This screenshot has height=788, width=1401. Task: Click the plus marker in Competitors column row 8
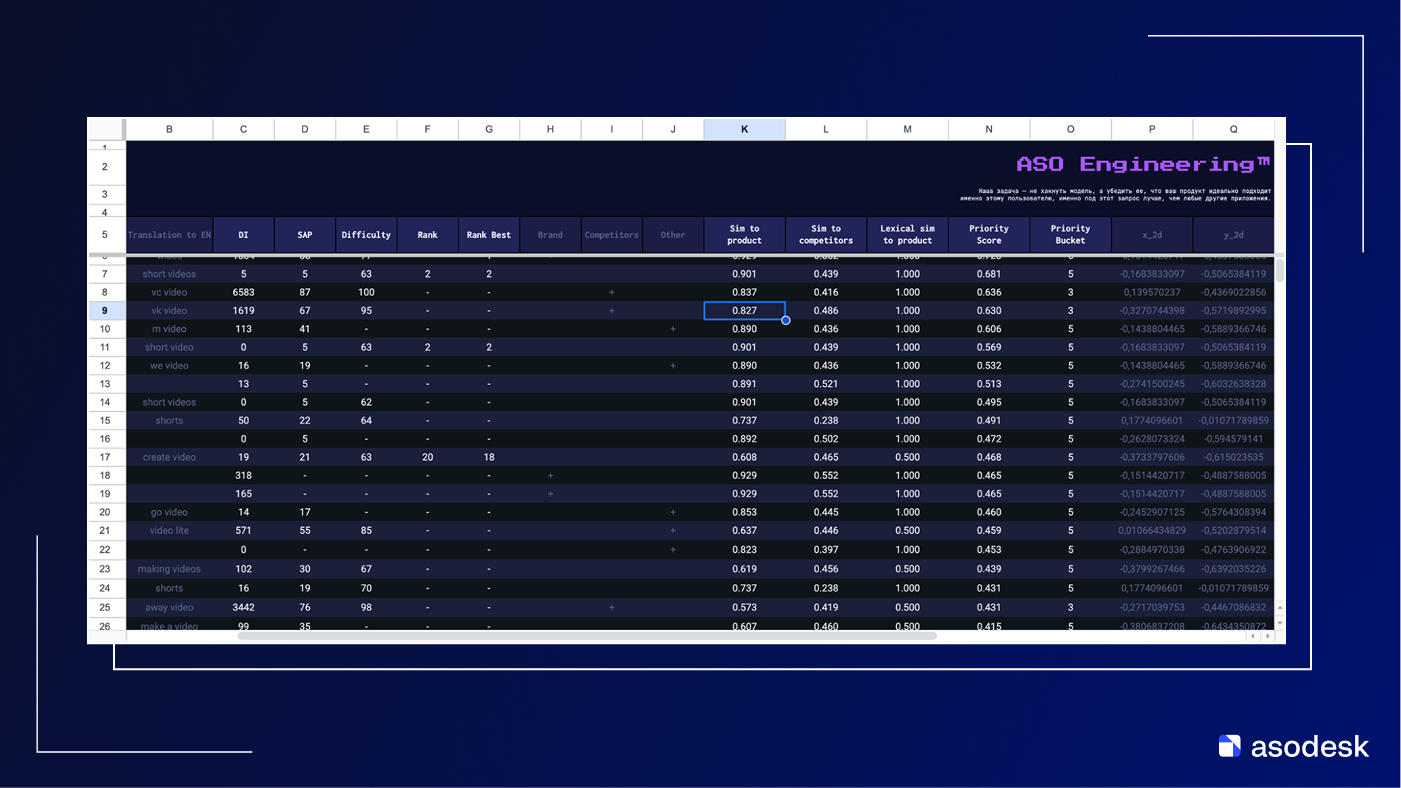point(611,292)
